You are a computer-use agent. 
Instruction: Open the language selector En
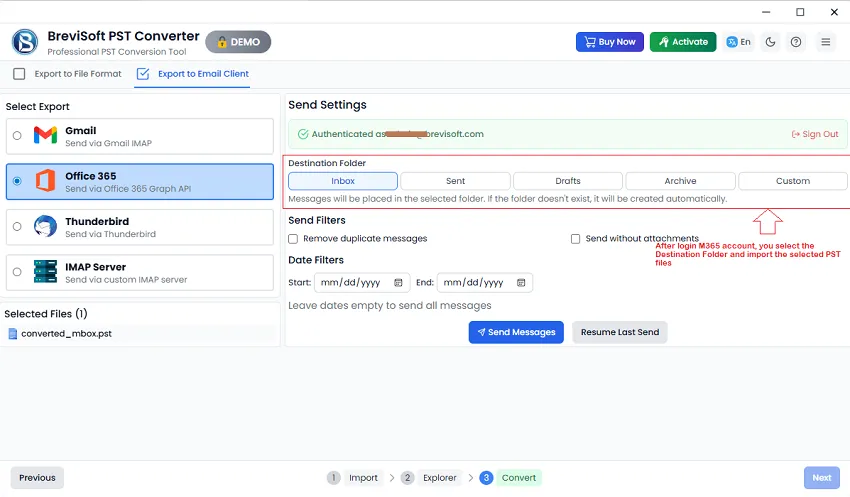739,42
